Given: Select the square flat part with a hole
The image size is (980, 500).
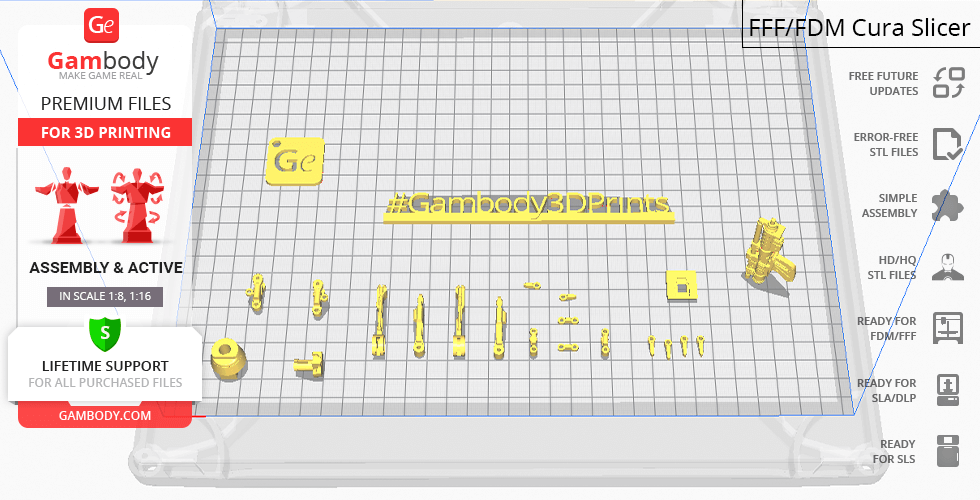Looking at the screenshot, I should pyautogui.click(x=682, y=284).
